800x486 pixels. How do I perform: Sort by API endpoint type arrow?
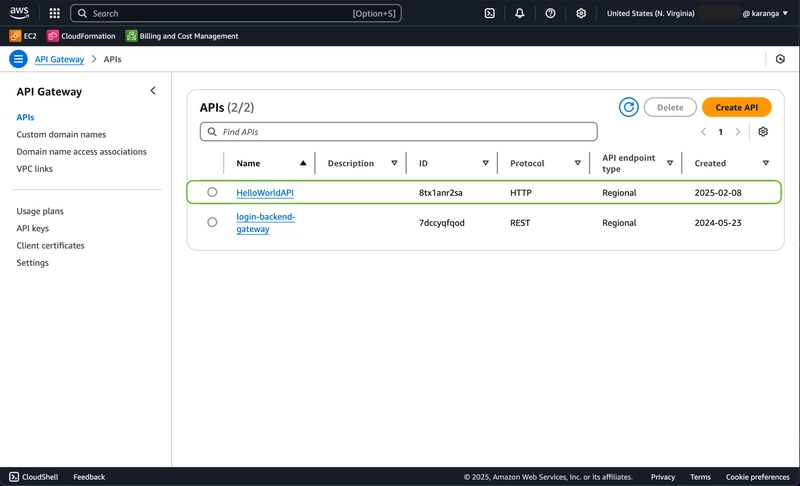pos(670,163)
